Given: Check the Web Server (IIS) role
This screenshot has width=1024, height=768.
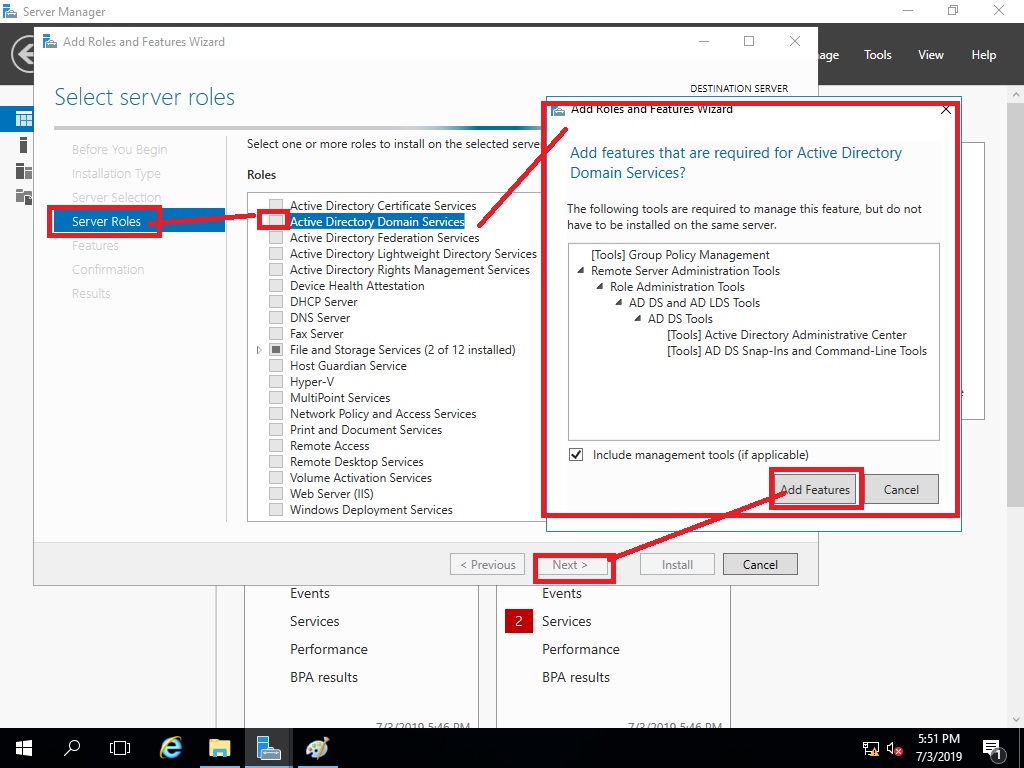Looking at the screenshot, I should (276, 494).
